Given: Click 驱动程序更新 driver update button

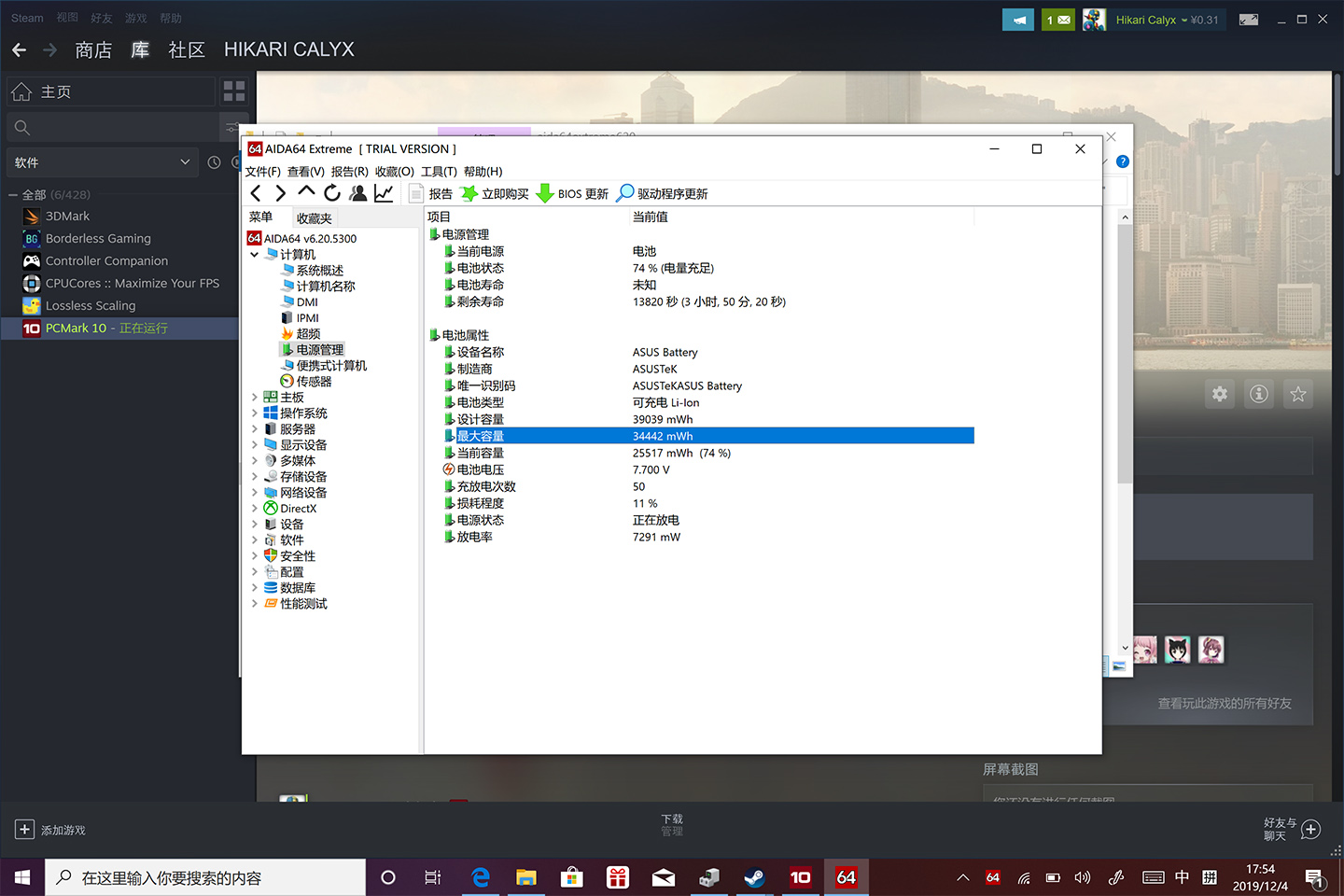Looking at the screenshot, I should point(662,193).
